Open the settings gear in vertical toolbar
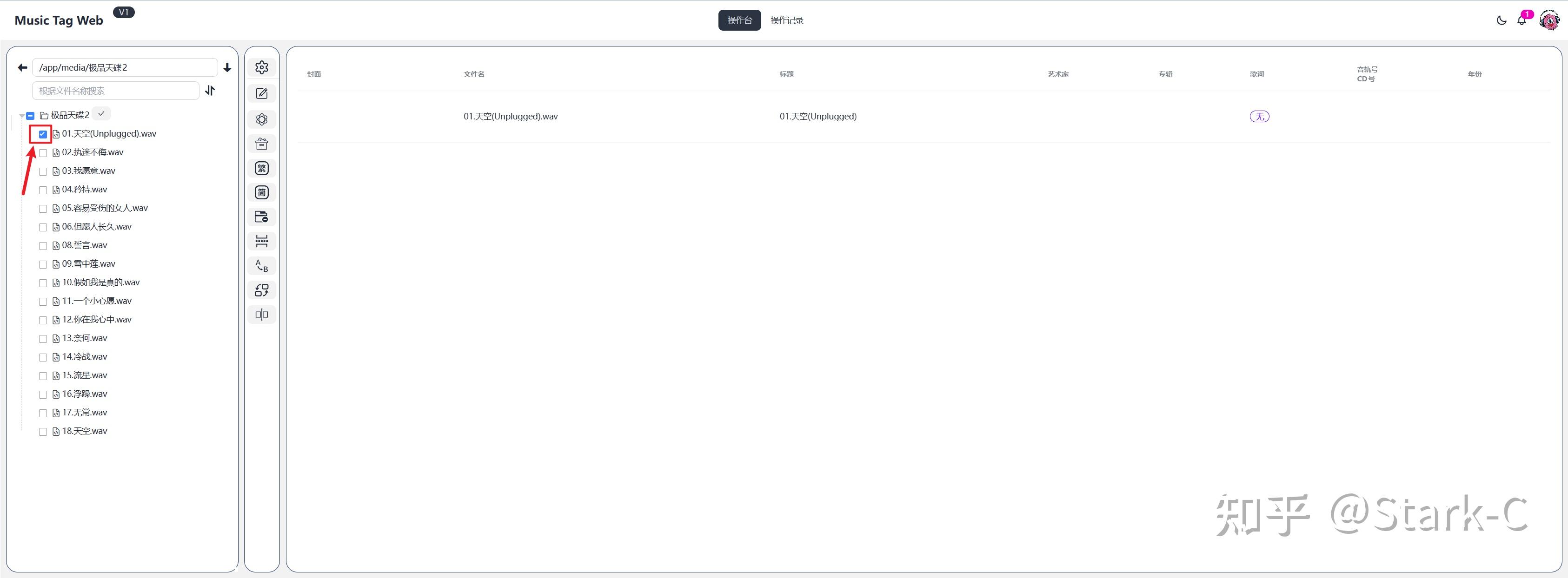This screenshot has width=1568, height=578. tap(262, 67)
